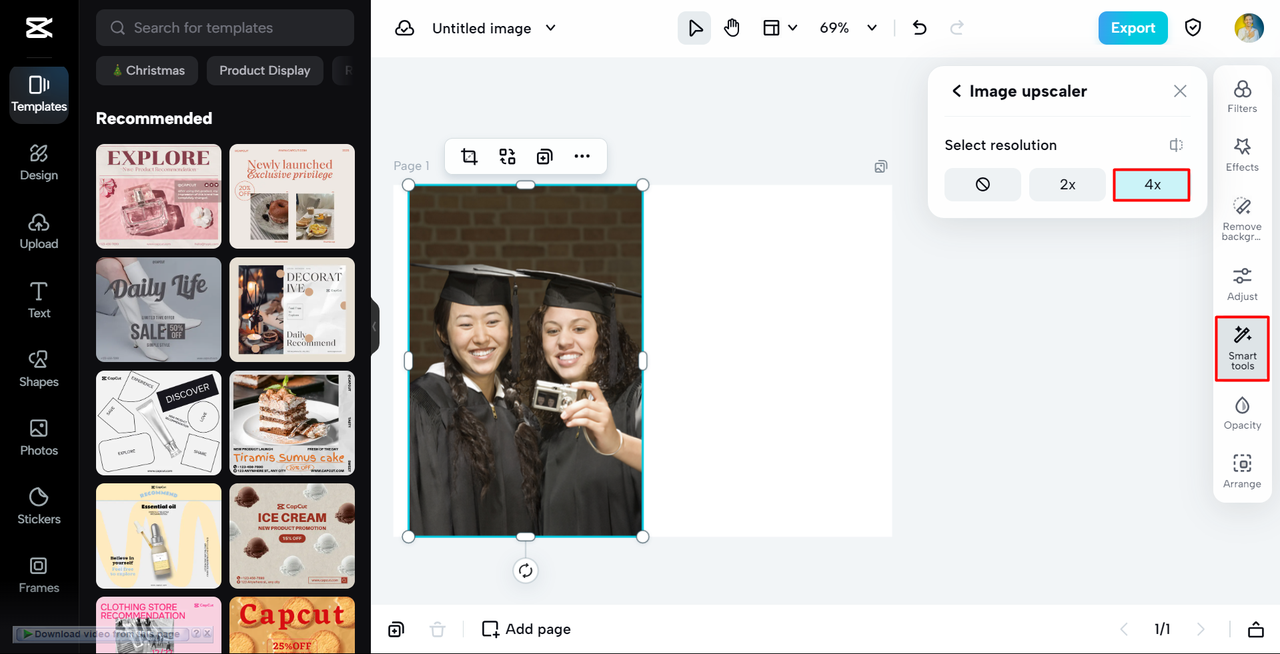1280x654 pixels.
Task: Click the replace image icon in floating toolbar
Action: [x=507, y=156]
